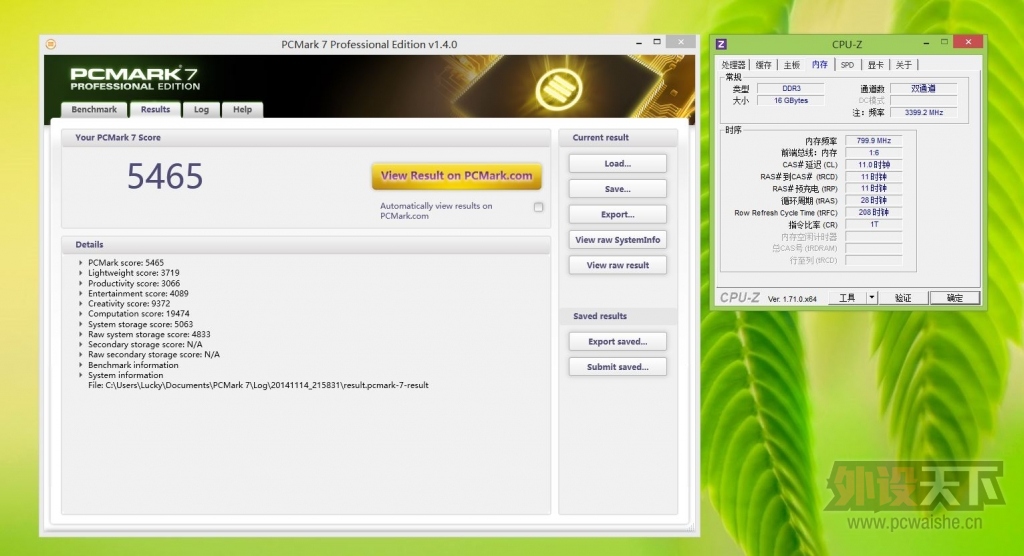Click View Result on PCMark.com button
The height and width of the screenshot is (556, 1024).
tap(456, 176)
